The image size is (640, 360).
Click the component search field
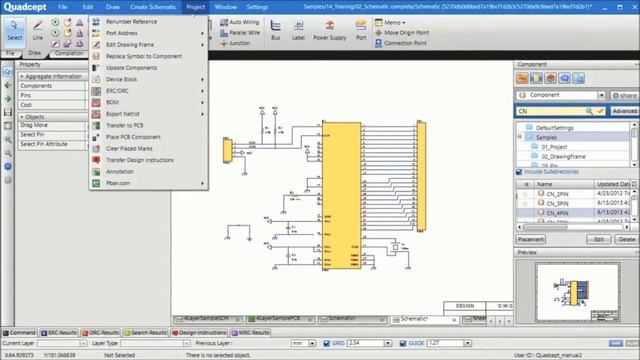[550, 111]
